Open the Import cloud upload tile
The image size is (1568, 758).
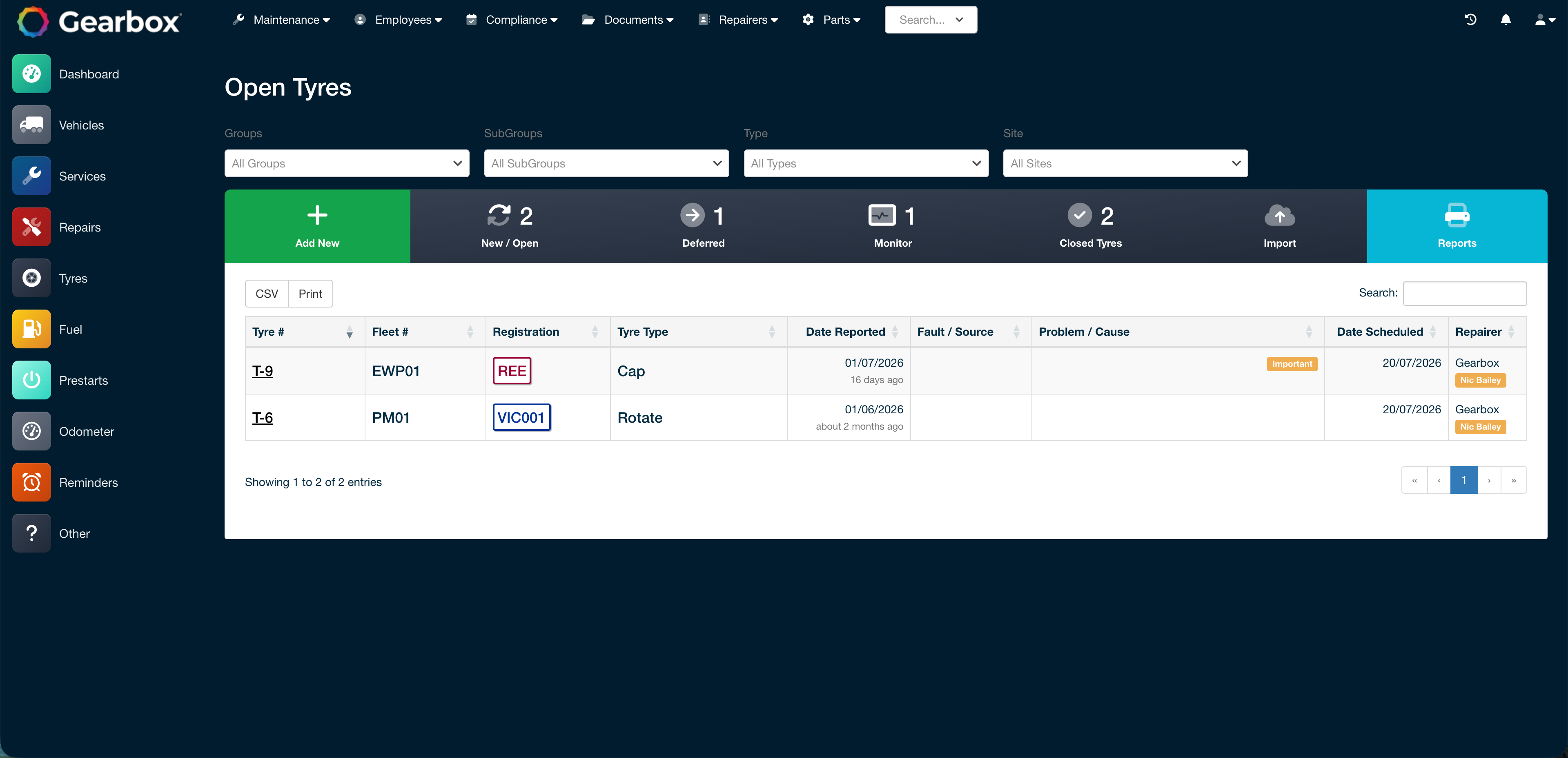(x=1279, y=227)
